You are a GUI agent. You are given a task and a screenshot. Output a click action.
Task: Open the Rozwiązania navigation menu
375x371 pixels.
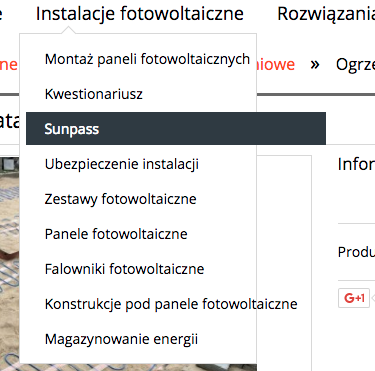tap(326, 14)
